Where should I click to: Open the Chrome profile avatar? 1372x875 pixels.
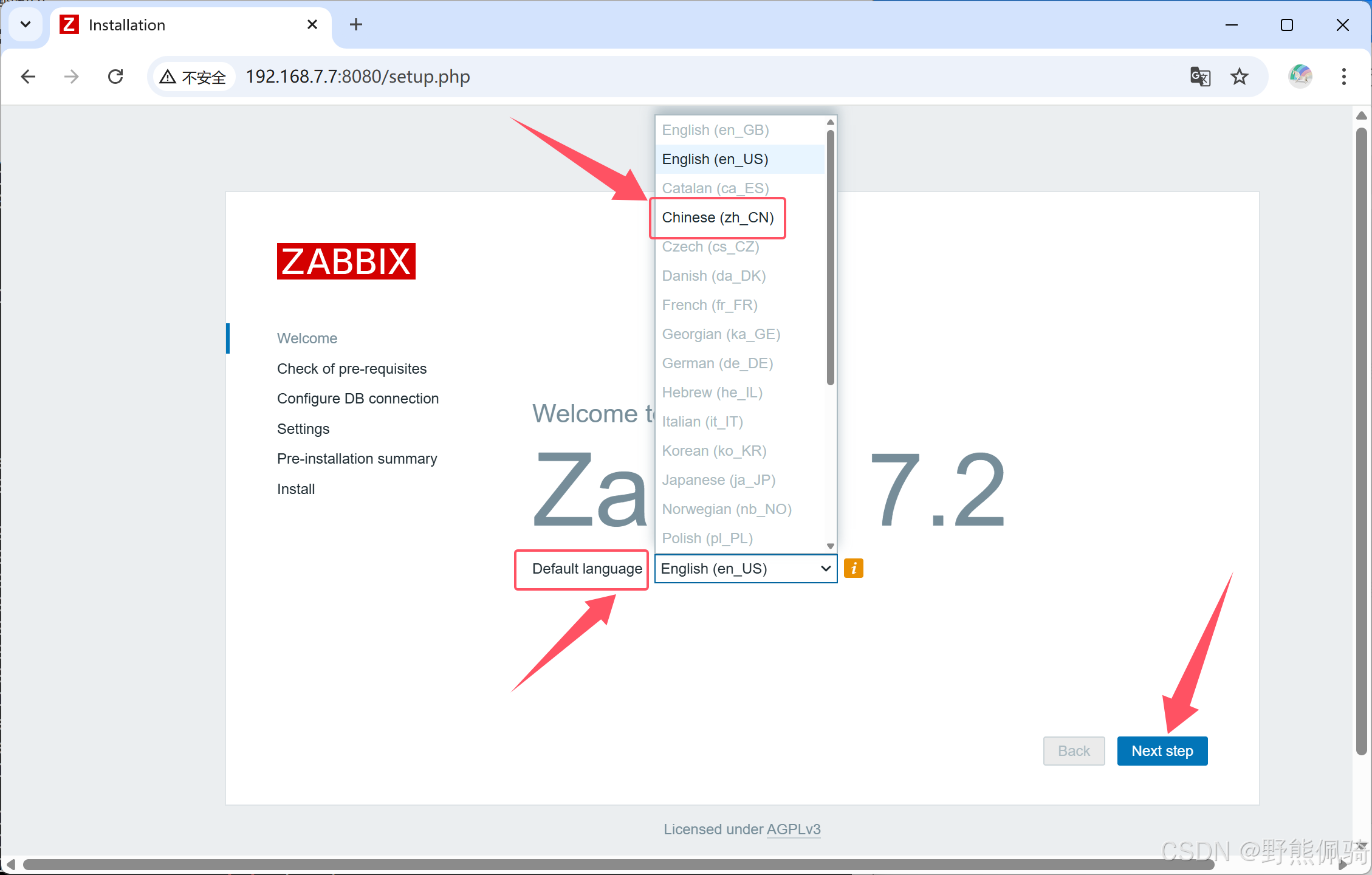(1300, 77)
